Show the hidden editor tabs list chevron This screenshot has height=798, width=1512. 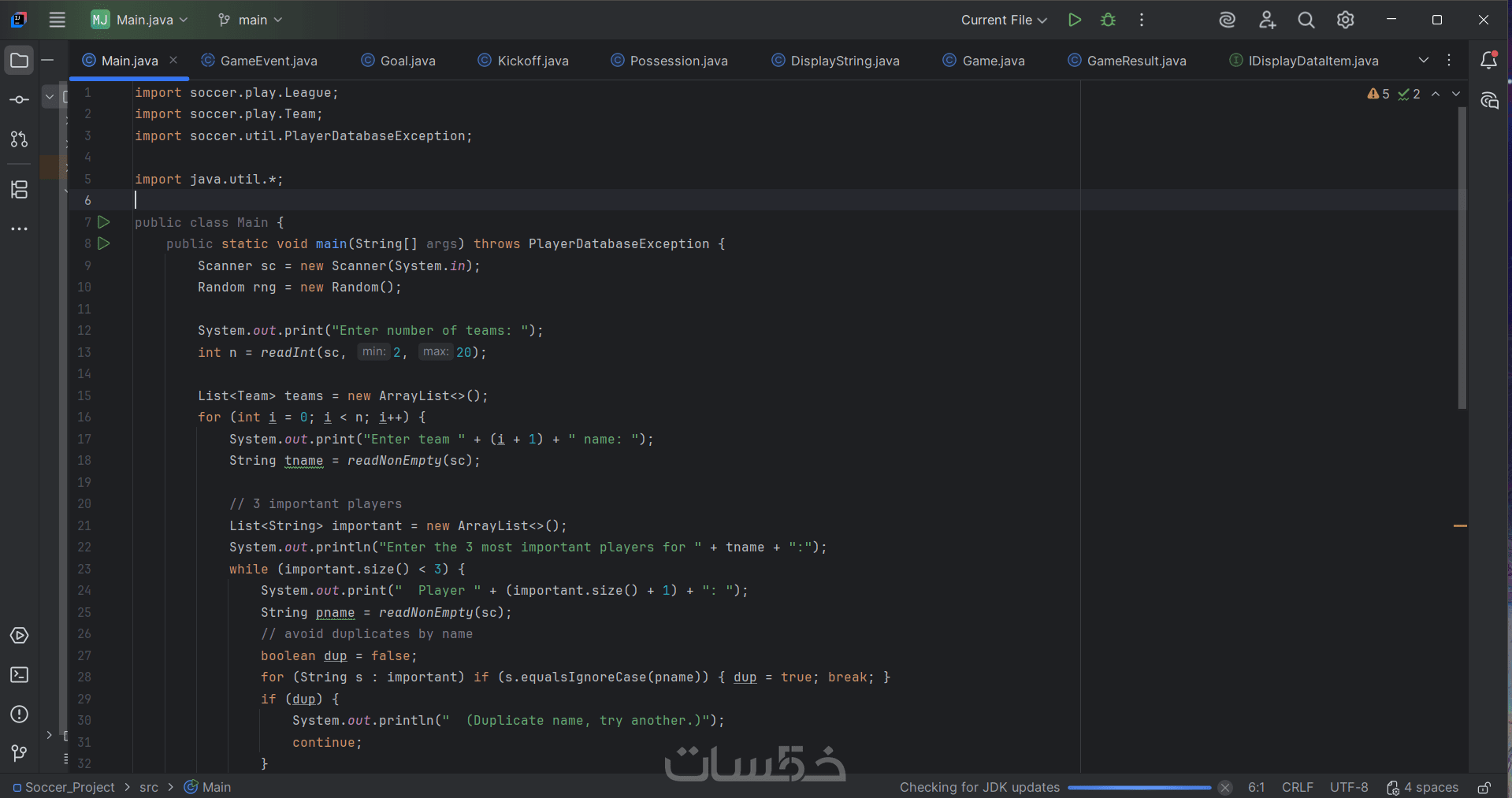point(1423,61)
